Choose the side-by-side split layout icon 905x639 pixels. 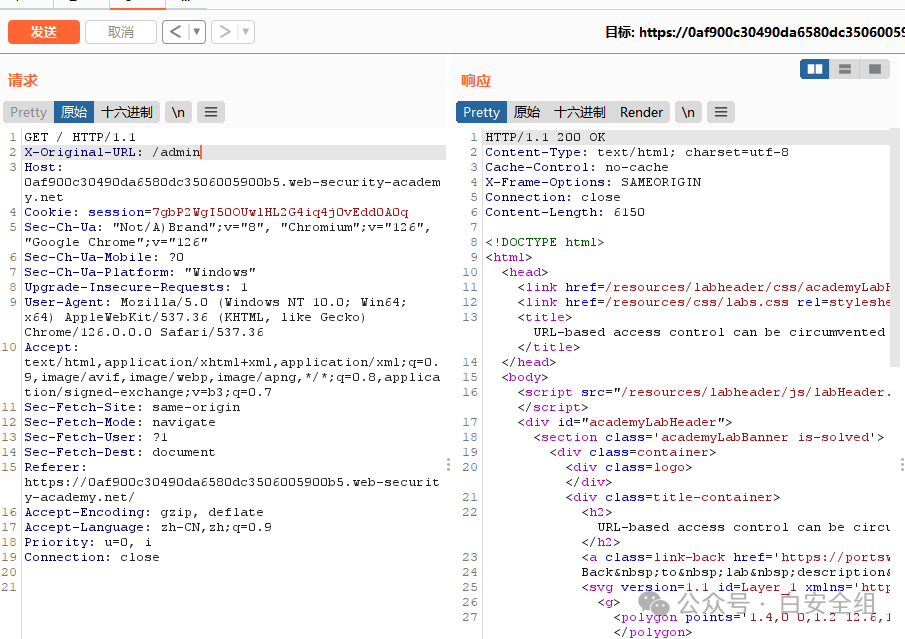click(815, 69)
